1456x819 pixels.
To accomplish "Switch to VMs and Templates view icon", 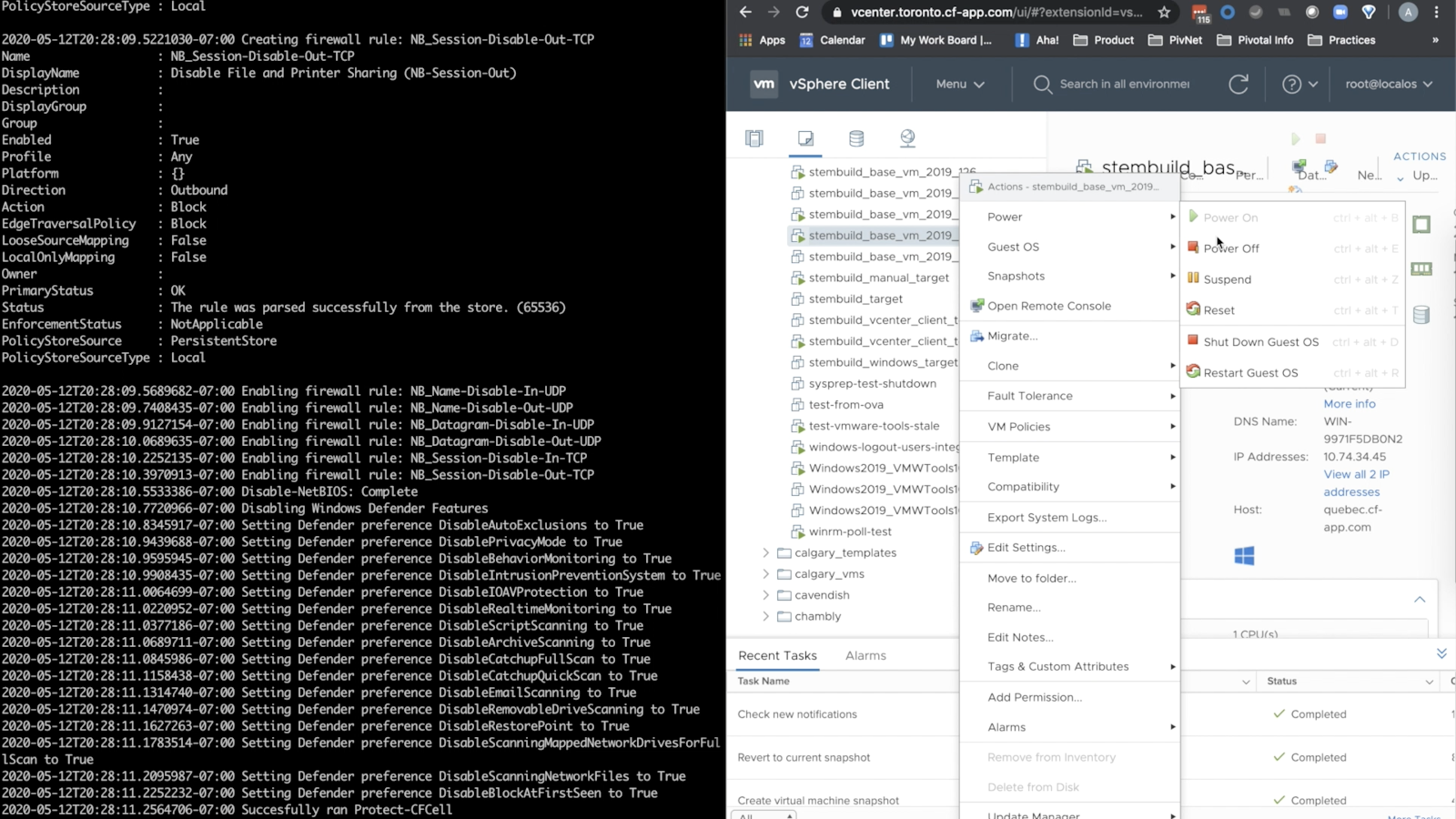I will coord(805,138).
